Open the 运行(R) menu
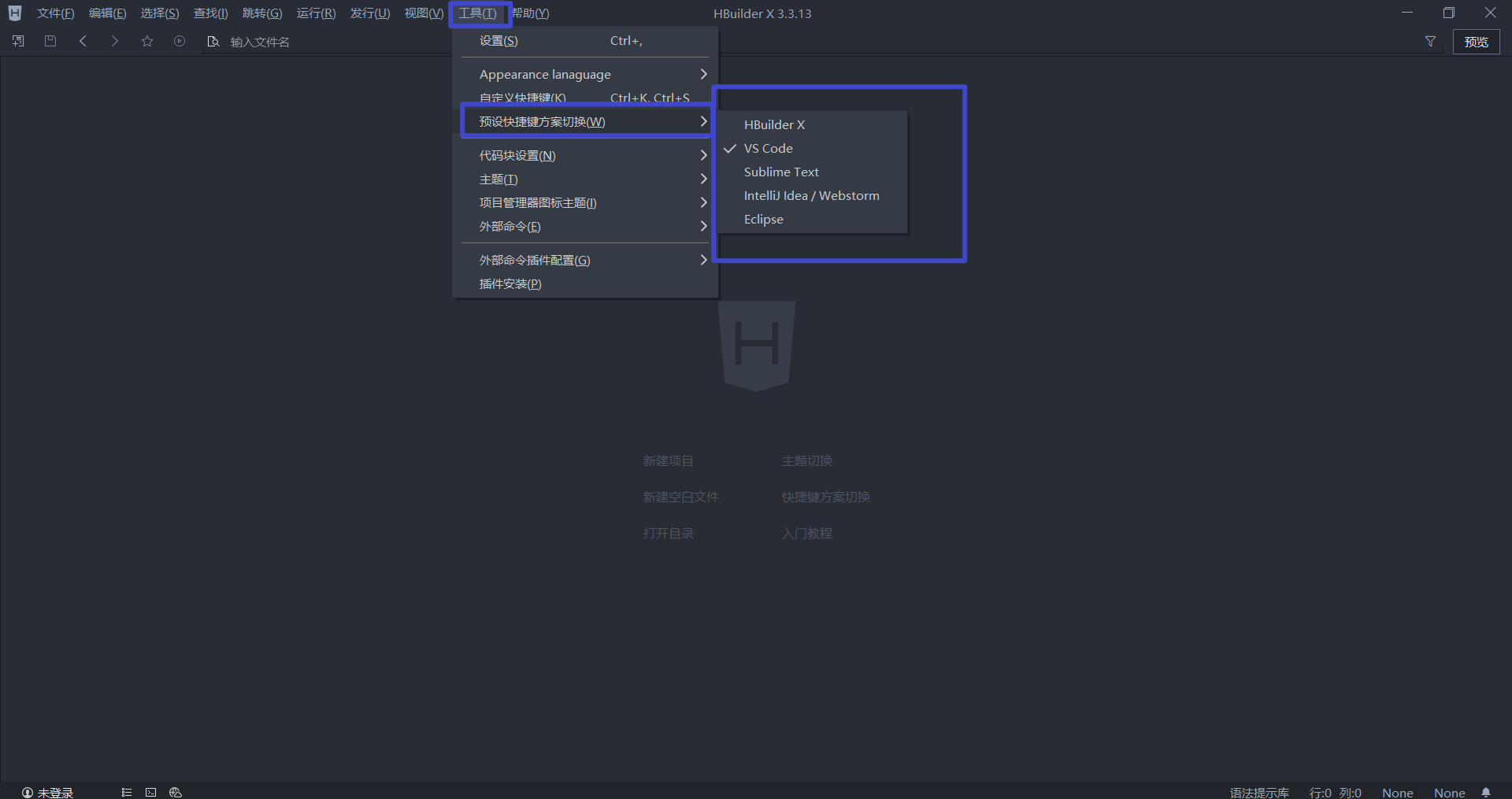The width and height of the screenshot is (1512, 799). click(316, 13)
